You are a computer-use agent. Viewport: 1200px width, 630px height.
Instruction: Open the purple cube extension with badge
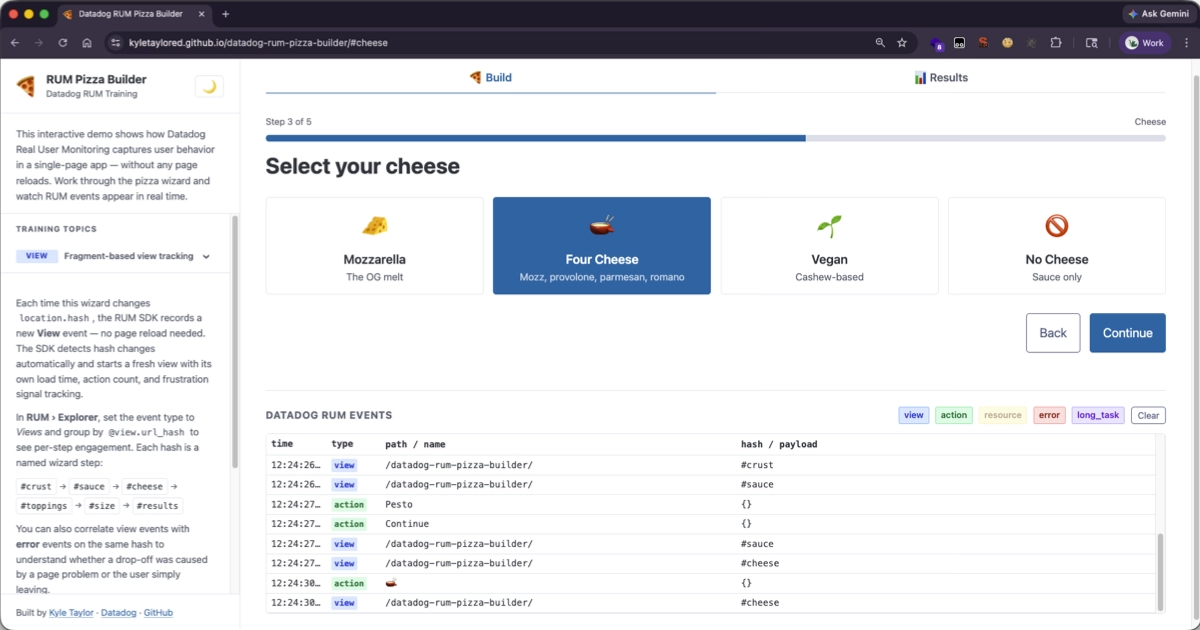point(937,43)
